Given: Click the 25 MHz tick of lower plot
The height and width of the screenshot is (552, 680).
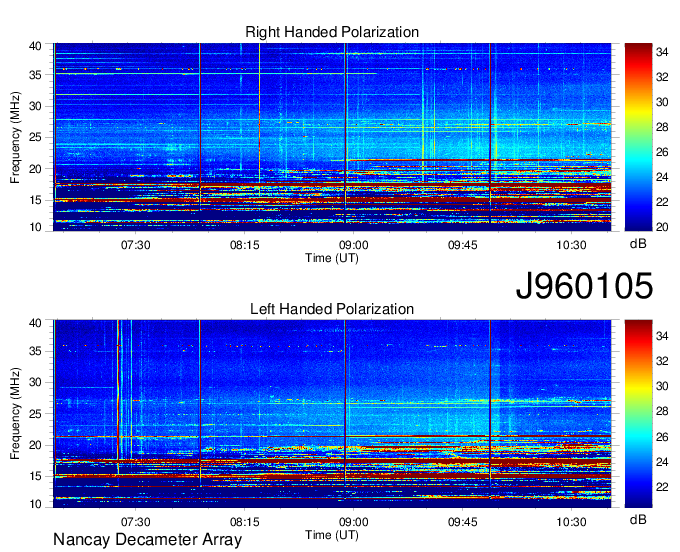Looking at the screenshot, I should click(x=36, y=414).
